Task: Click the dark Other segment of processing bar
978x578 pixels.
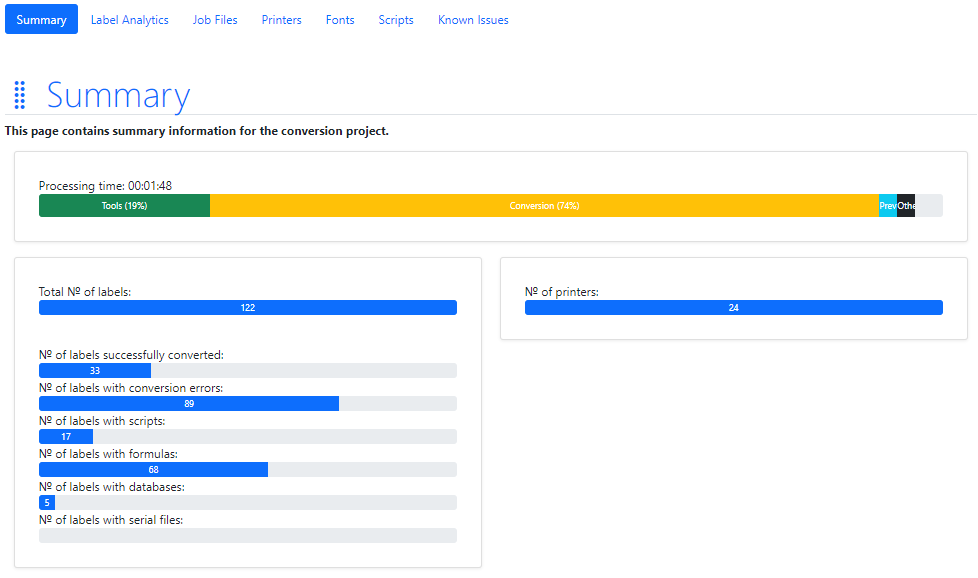Action: click(x=906, y=206)
